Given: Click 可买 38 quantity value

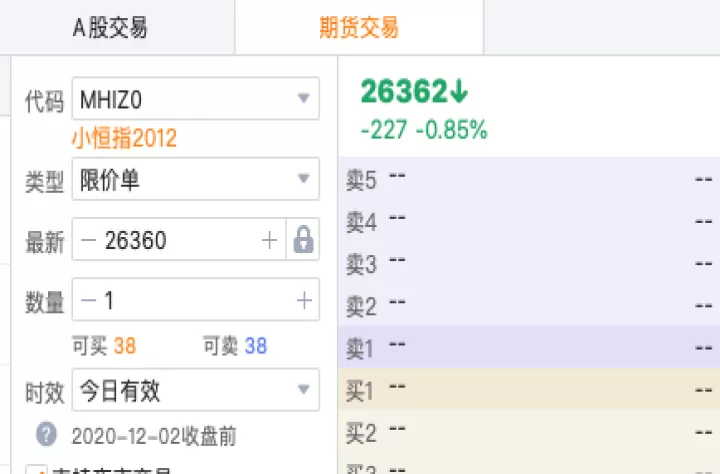Looking at the screenshot, I should (125, 346).
